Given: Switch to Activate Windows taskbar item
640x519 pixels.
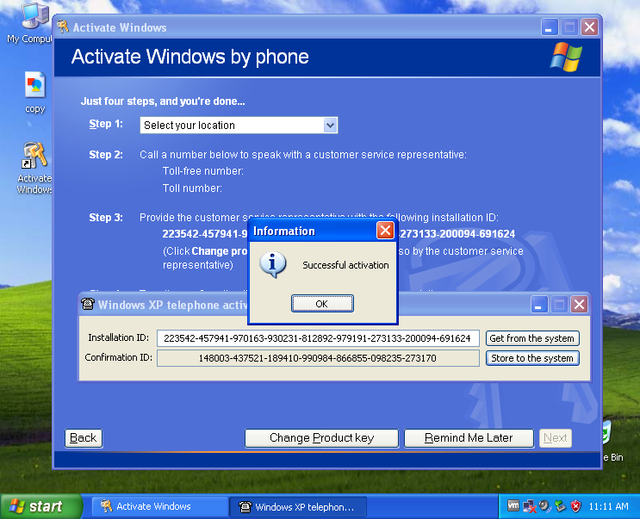Looking at the screenshot, I should [159, 507].
